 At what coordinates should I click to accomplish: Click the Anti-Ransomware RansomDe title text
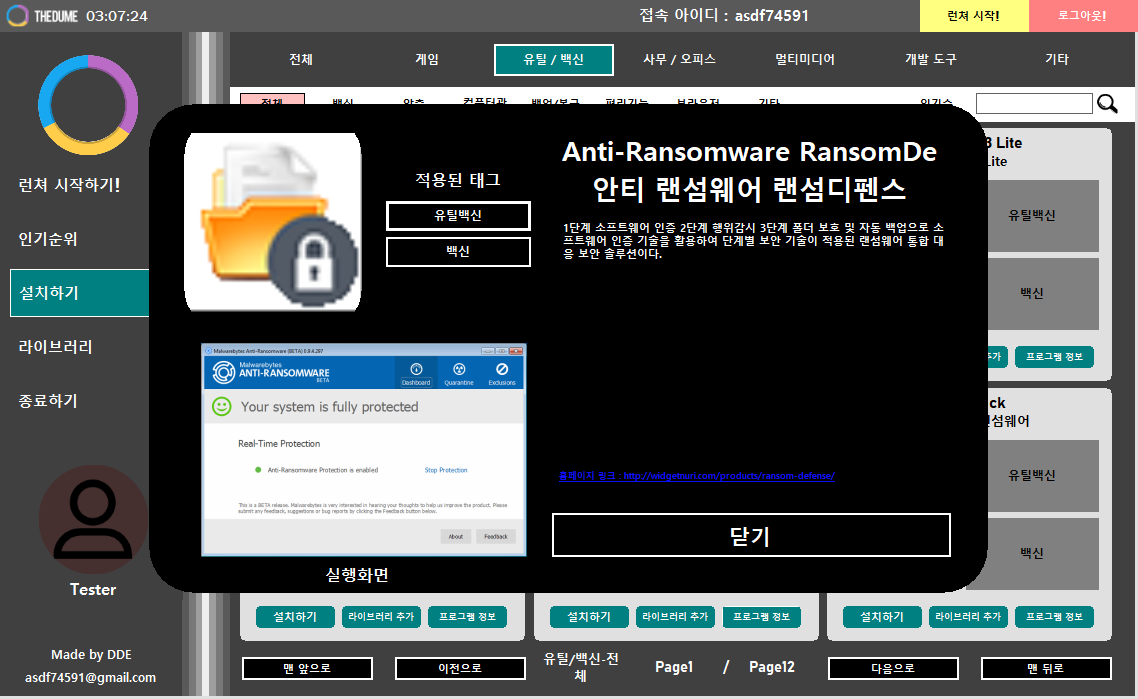[749, 152]
